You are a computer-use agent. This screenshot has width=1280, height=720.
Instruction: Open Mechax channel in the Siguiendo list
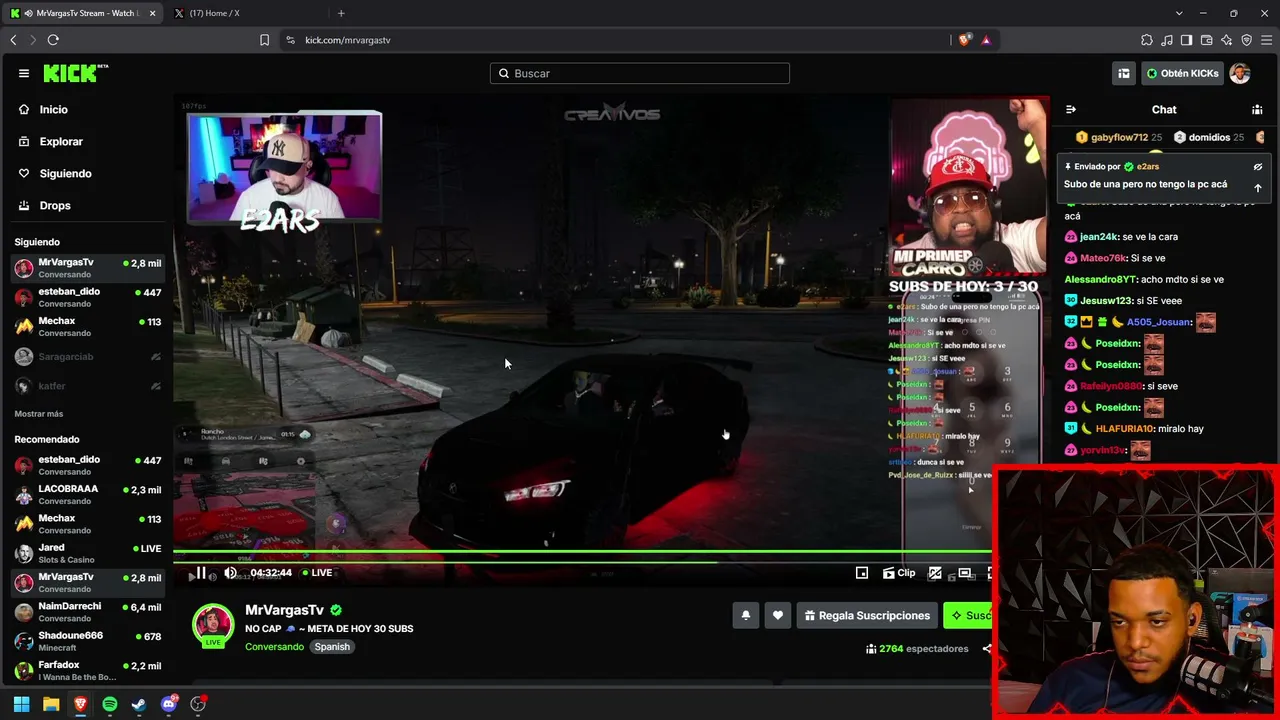pyautogui.click(x=88, y=326)
